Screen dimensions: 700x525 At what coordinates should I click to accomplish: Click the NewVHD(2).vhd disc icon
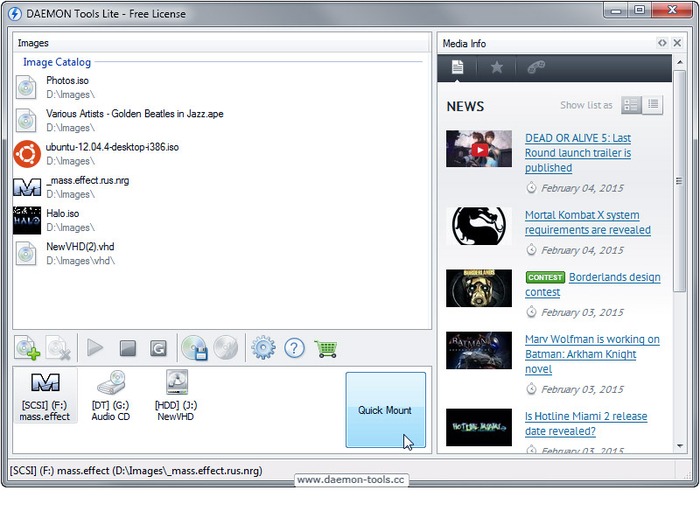(x=26, y=253)
